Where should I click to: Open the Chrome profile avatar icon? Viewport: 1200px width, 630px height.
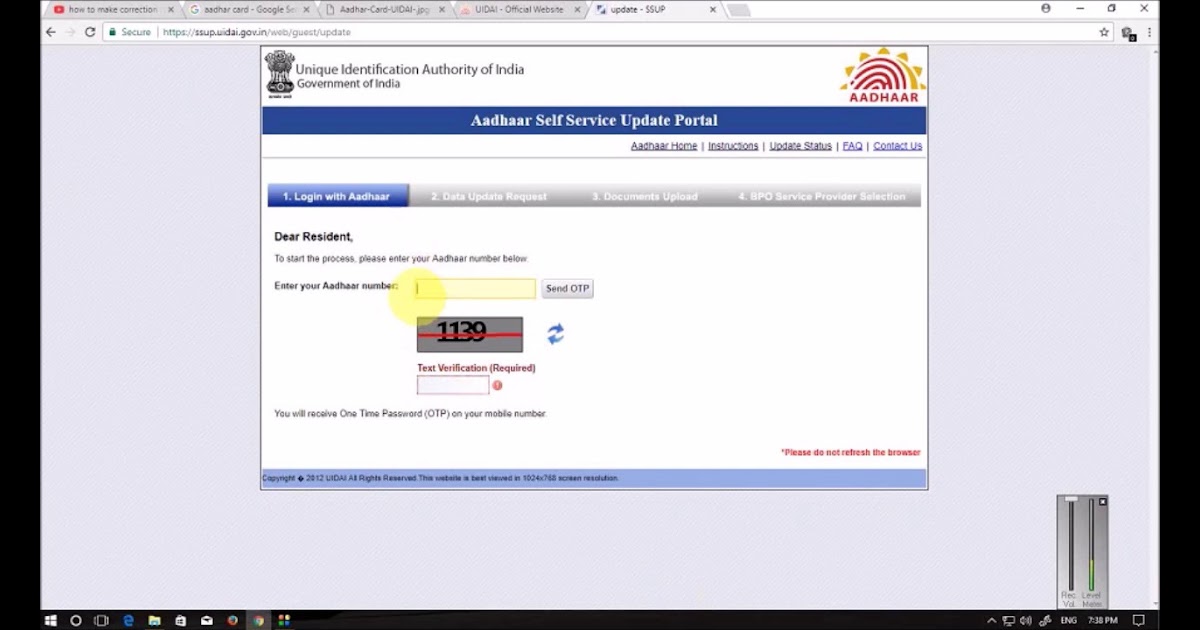tap(1046, 8)
